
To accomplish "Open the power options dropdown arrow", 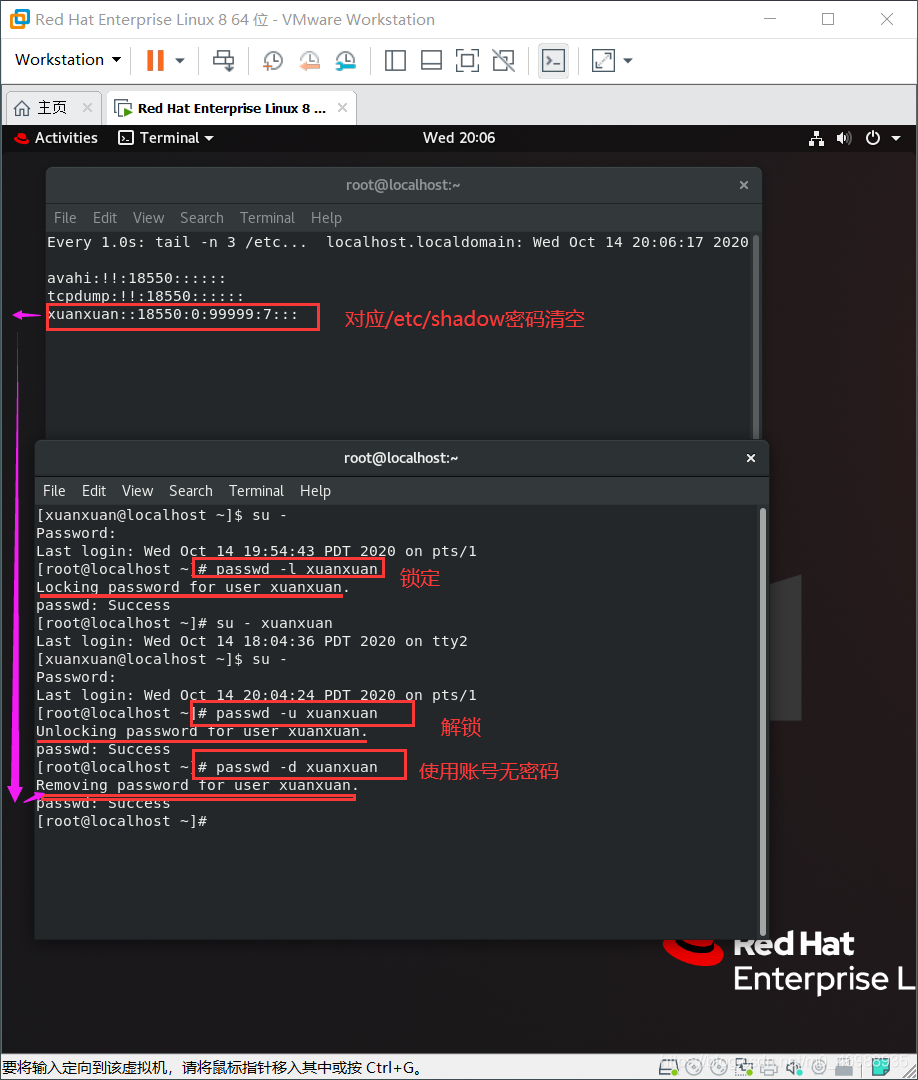I will pyautogui.click(x=180, y=61).
